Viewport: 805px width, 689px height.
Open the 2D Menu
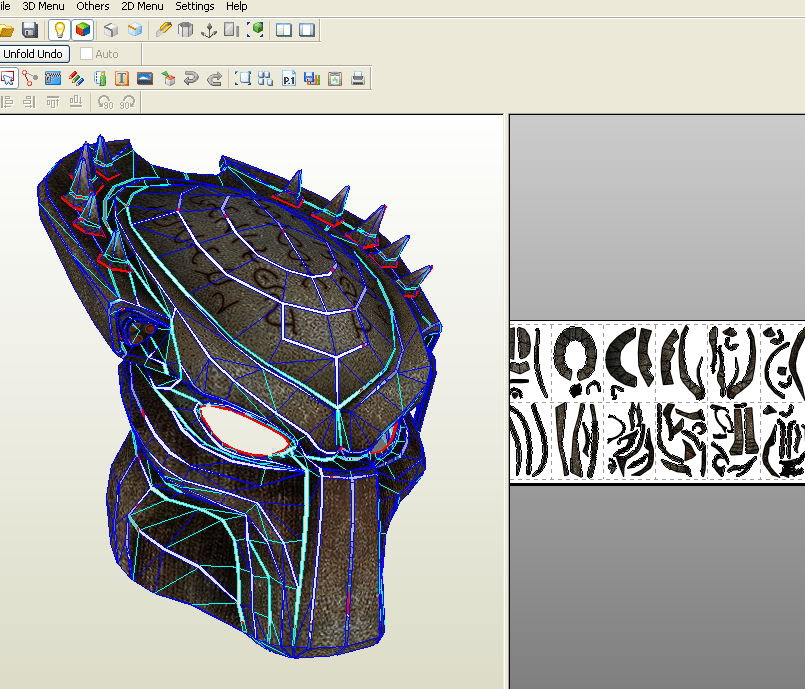pyautogui.click(x=142, y=6)
